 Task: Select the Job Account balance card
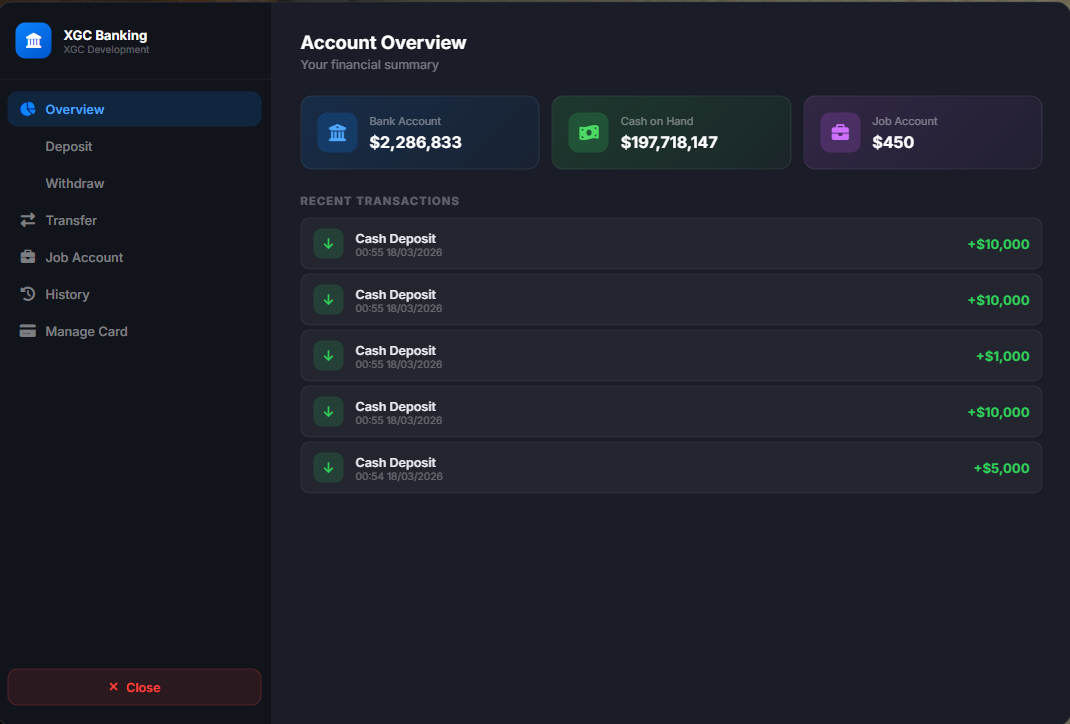tap(923, 132)
